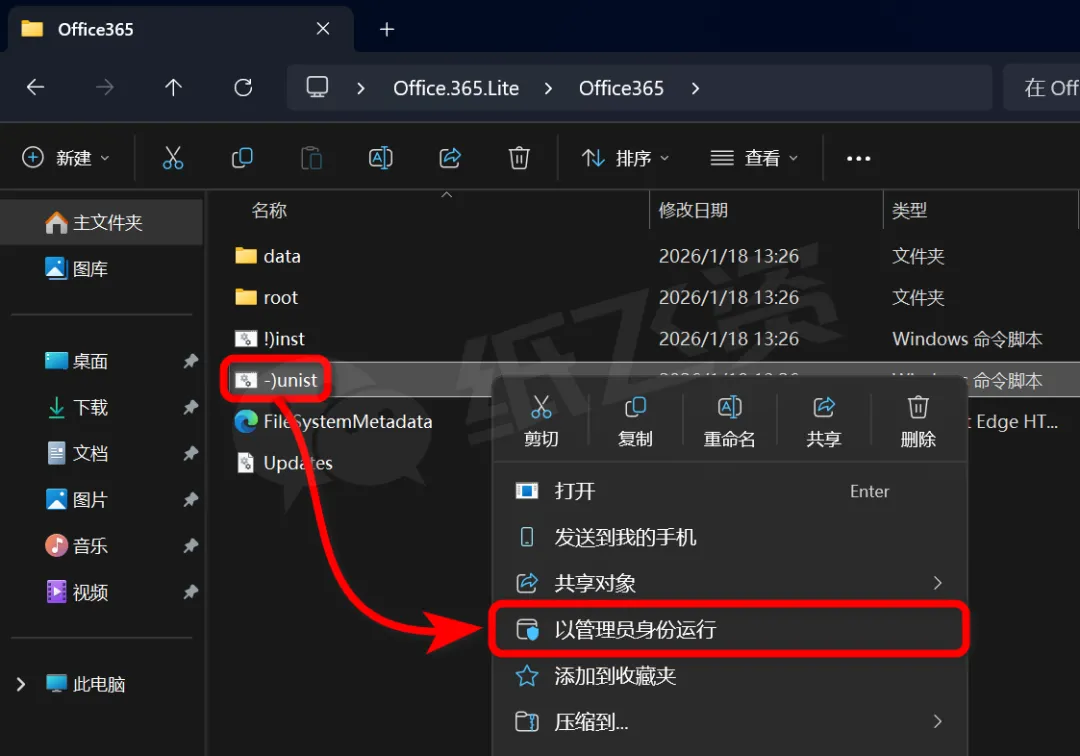1080x756 pixels.
Task: Expand chevron after Office365 in path
Action: click(x=695, y=88)
